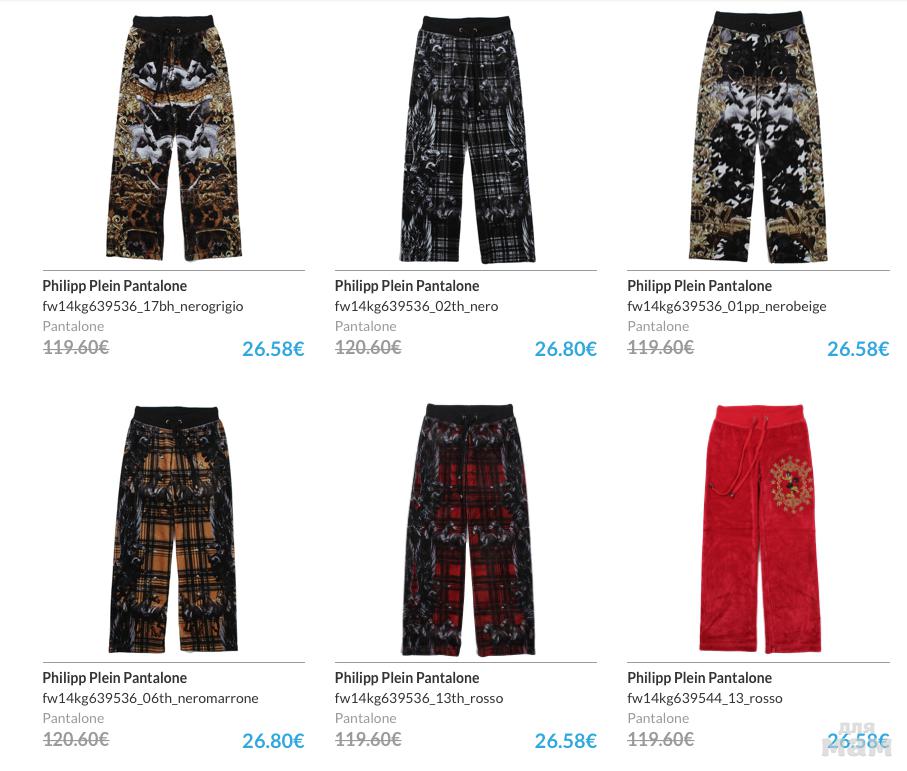Select product code fw14kg639536_17bh_nerogrigio
The width and height of the screenshot is (907, 771).
143,307
